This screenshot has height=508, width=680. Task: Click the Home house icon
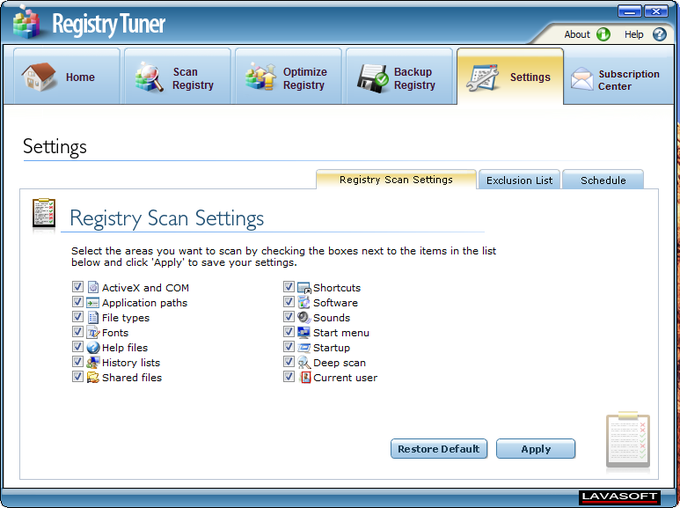39,77
